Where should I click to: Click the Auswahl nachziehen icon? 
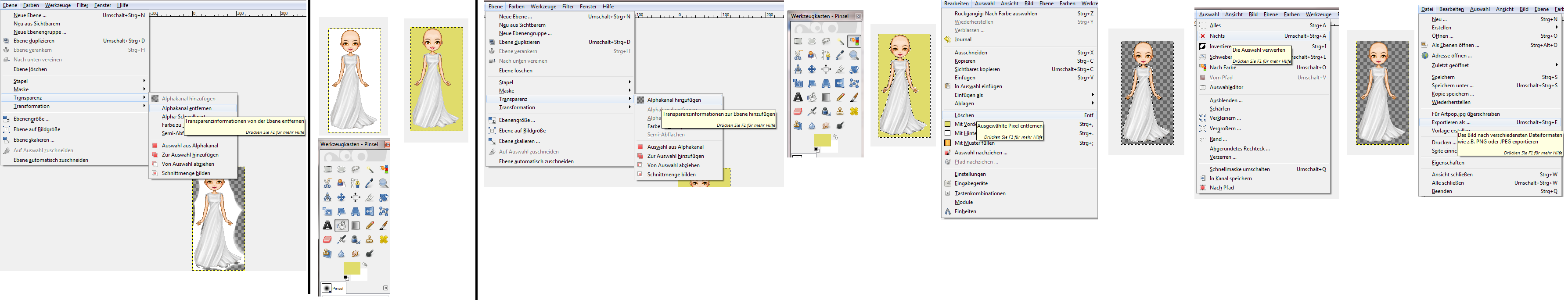coord(947,153)
